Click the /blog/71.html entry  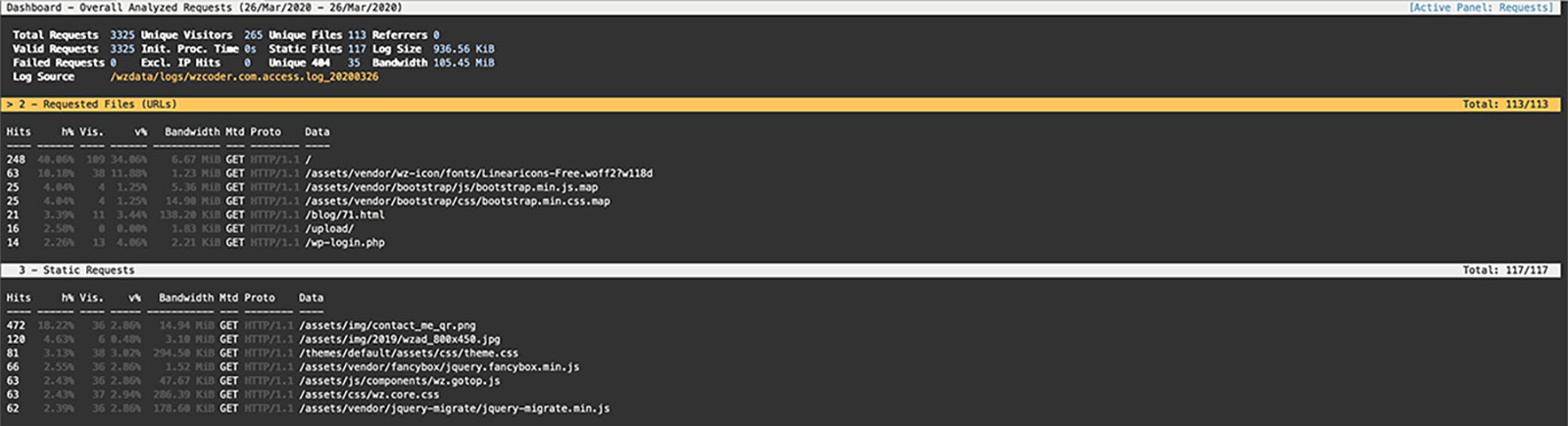pyautogui.click(x=345, y=214)
